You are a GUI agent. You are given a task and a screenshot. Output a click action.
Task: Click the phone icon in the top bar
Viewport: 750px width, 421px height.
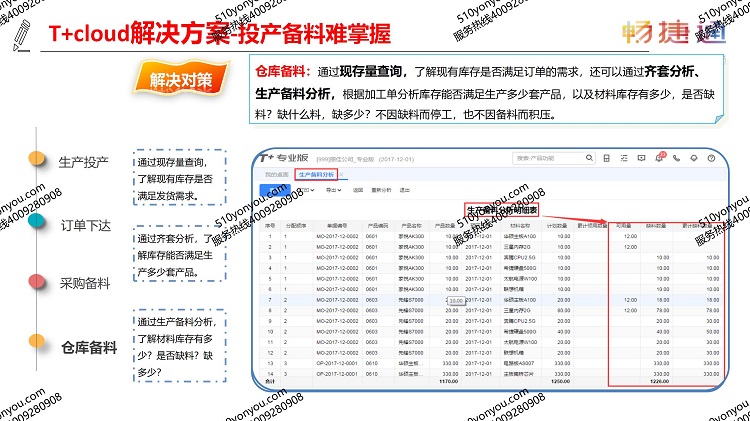point(678,157)
